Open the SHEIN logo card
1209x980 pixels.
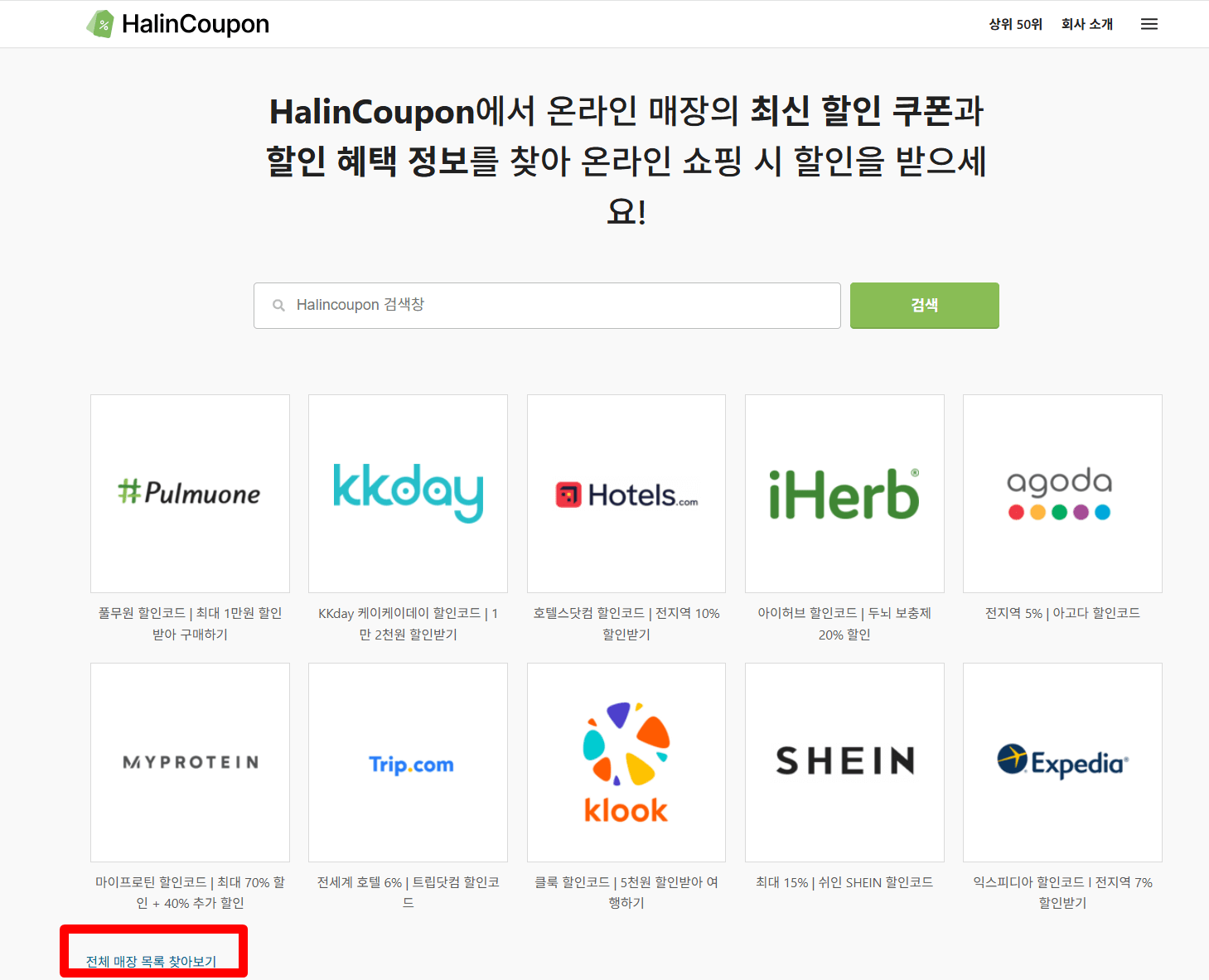[844, 762]
